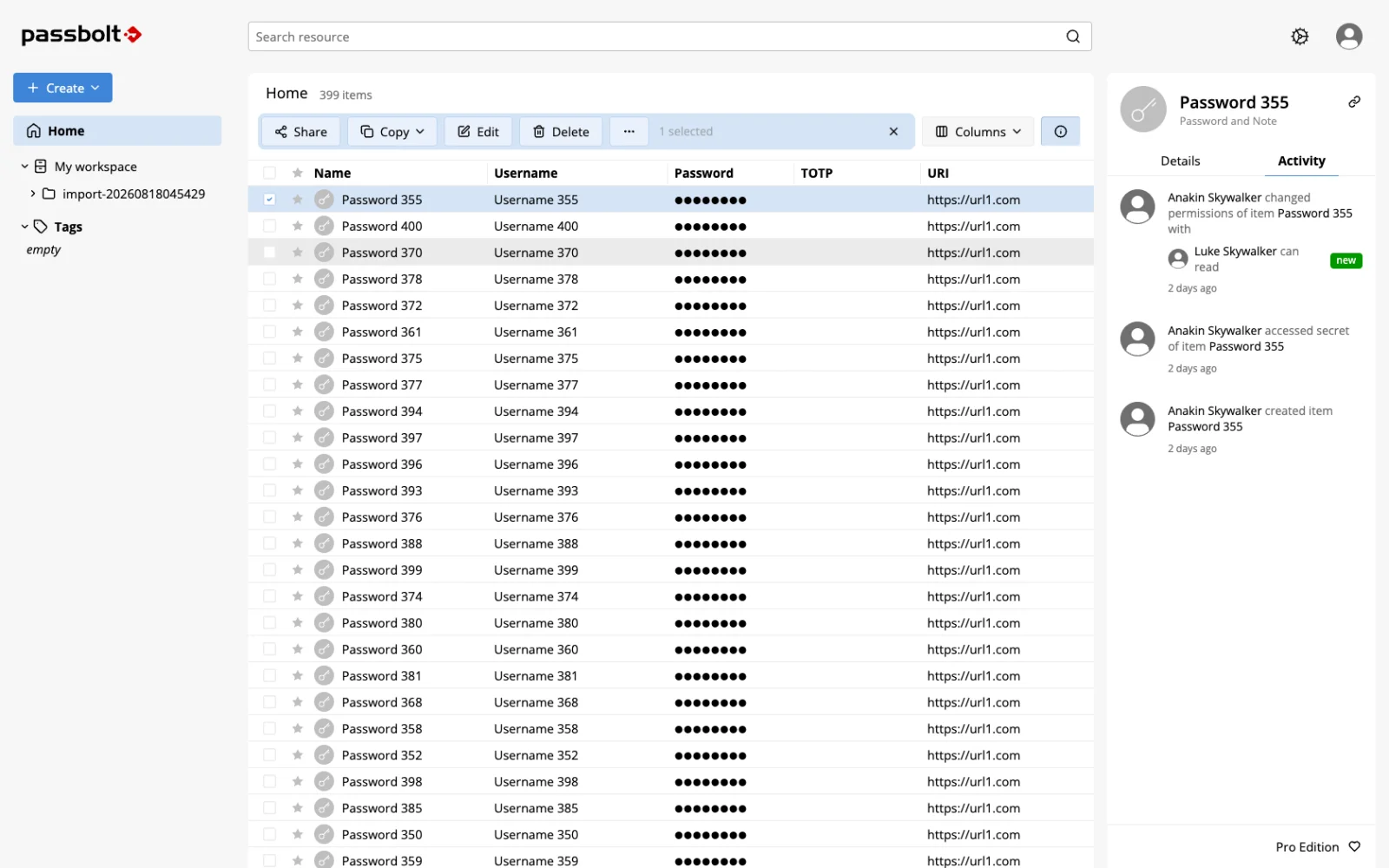Screen dimensions: 1389x868
Task: Open the more actions ellipsis menu
Action: click(x=629, y=132)
